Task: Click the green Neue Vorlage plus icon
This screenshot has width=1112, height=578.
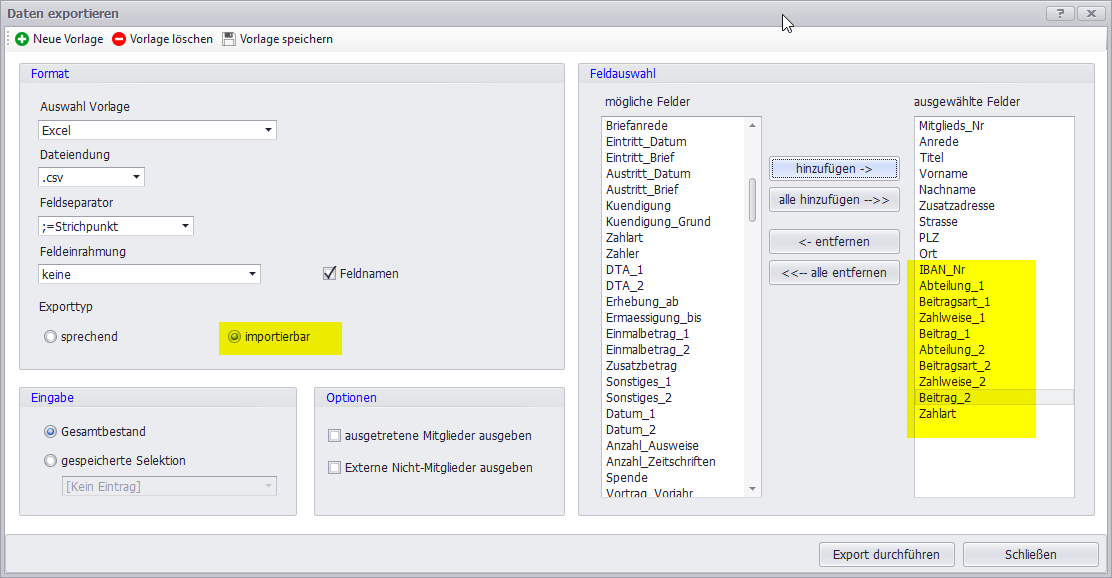Action: 22,39
